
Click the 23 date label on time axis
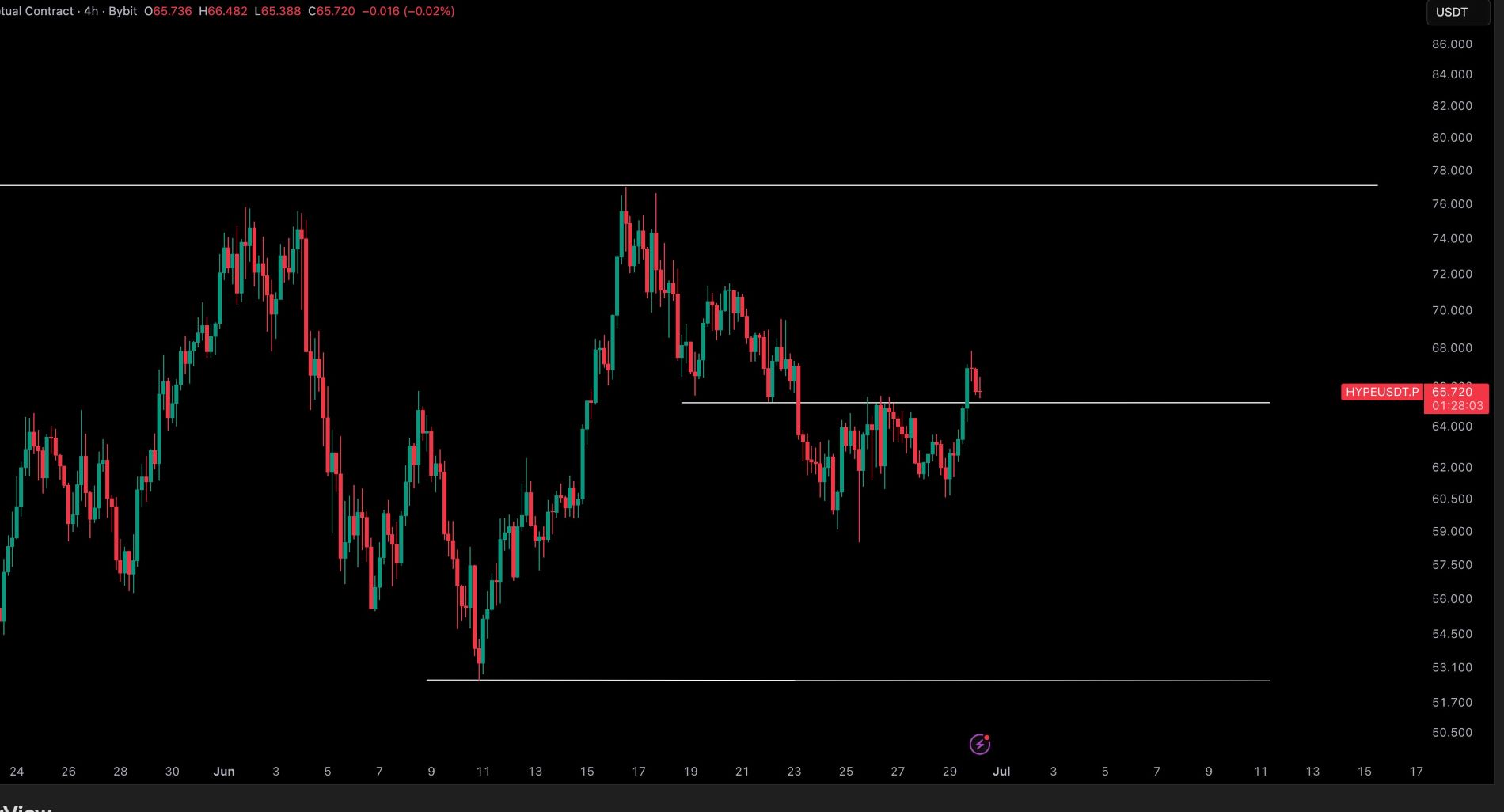coord(794,772)
